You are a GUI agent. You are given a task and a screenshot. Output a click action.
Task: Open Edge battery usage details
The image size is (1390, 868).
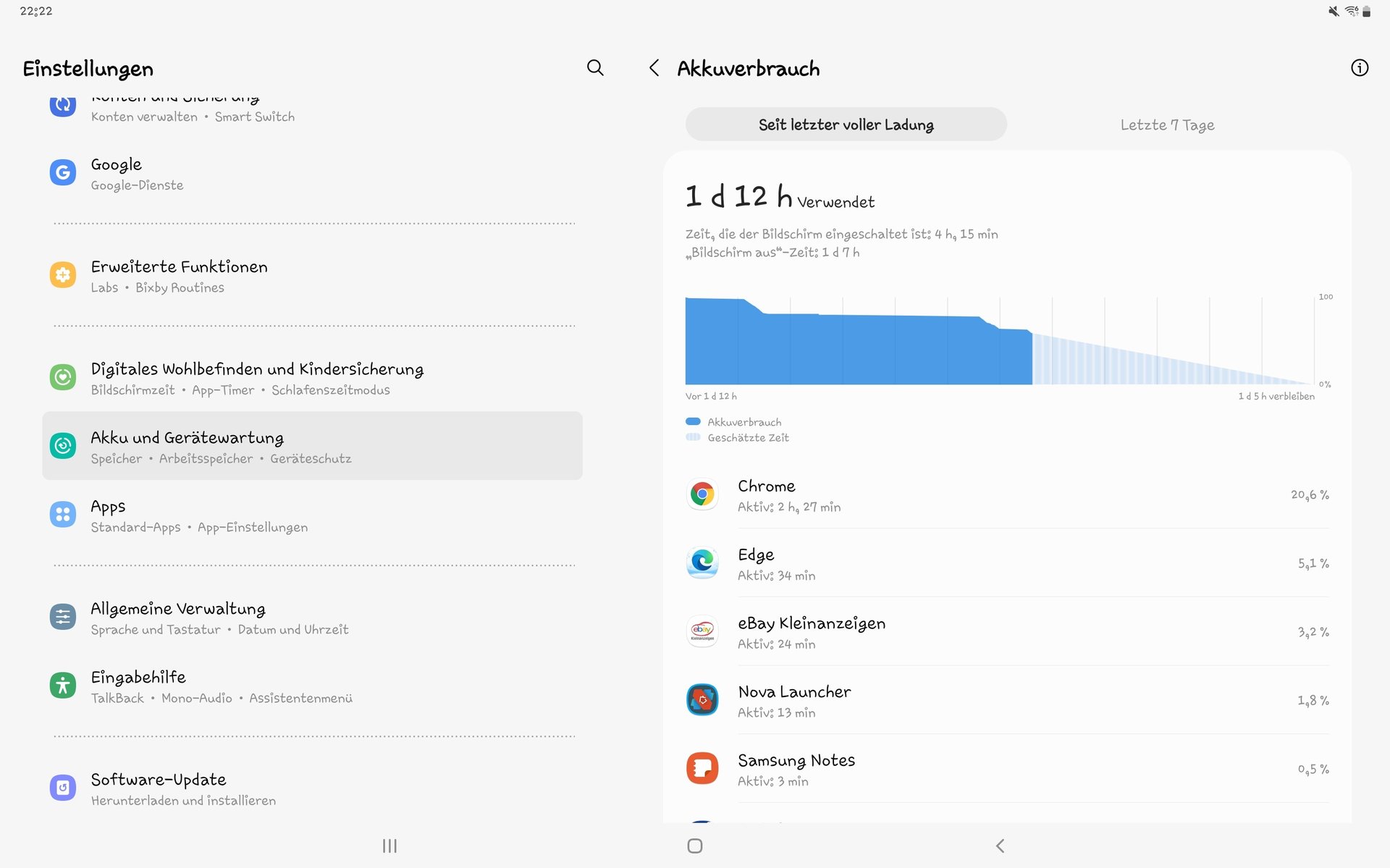1007,563
